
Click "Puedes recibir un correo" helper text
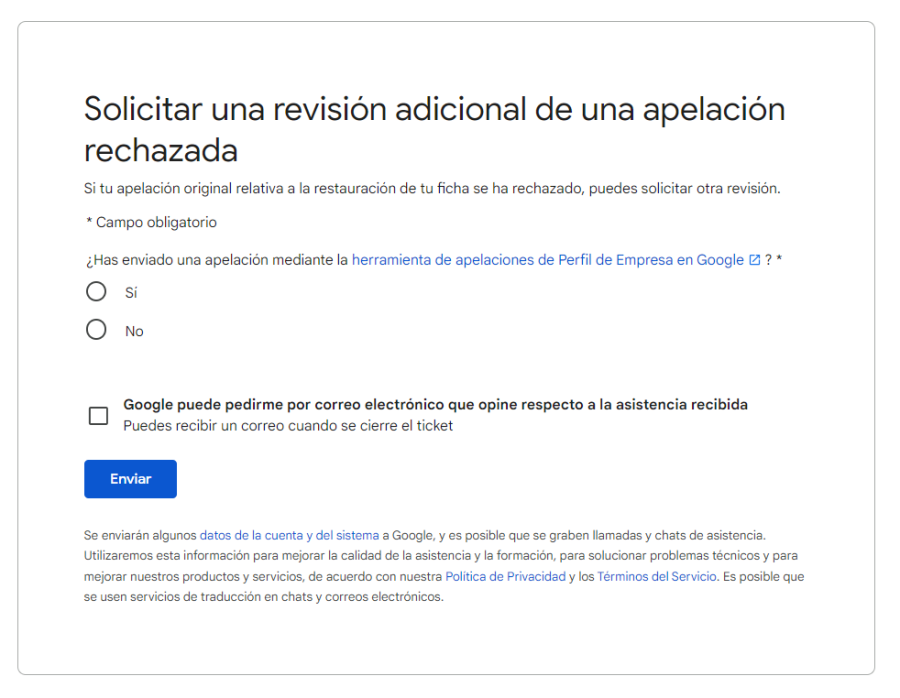[x=288, y=426]
